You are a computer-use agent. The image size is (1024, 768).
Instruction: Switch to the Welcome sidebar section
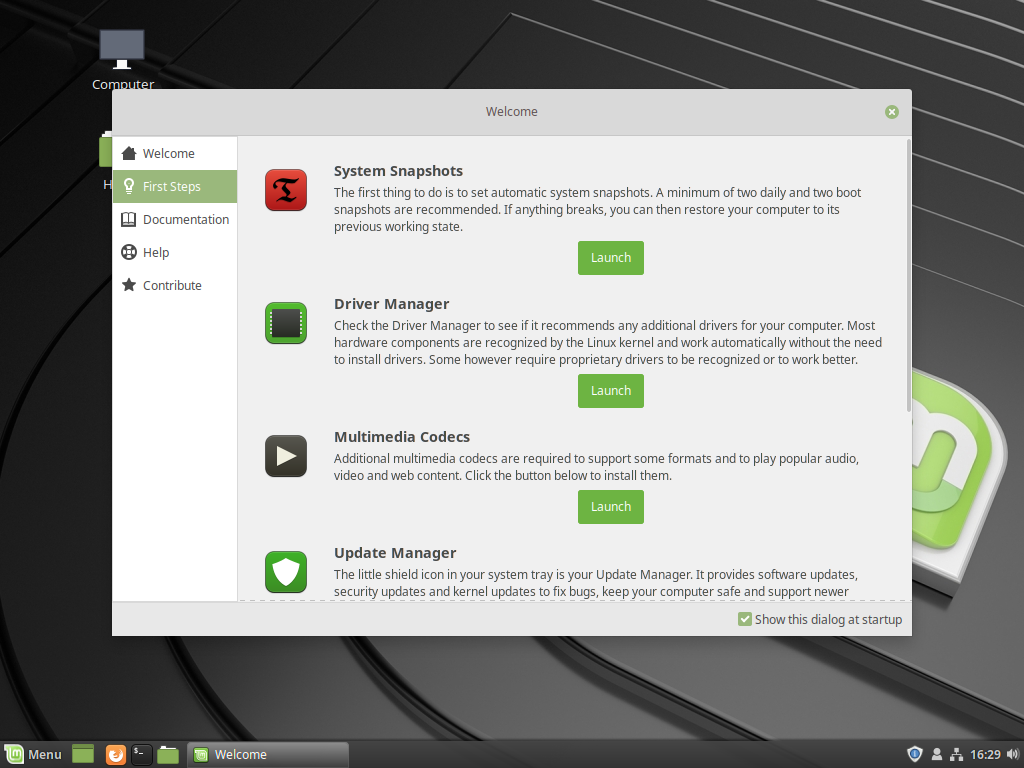click(x=175, y=153)
